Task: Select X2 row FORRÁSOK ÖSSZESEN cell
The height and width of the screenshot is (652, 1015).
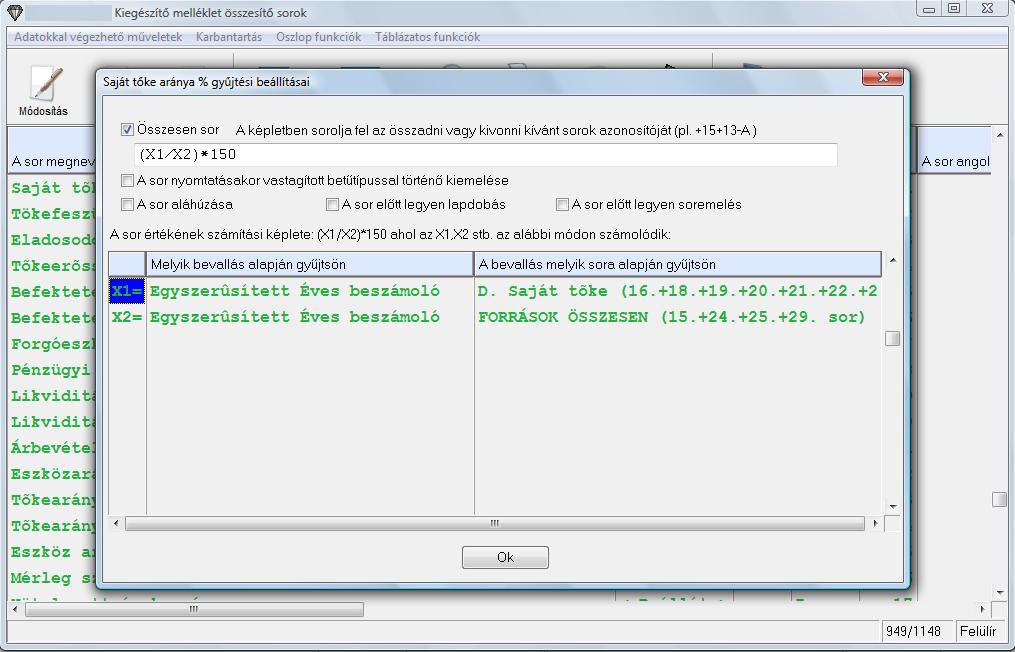Action: 671,317
